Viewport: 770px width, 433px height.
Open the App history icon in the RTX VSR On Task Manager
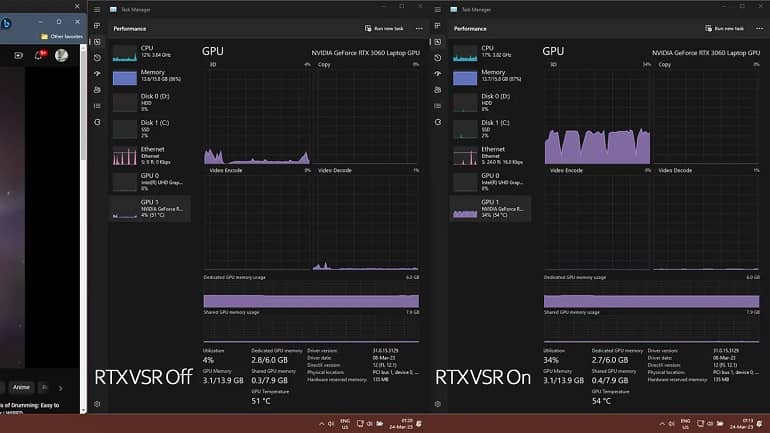[x=438, y=57]
